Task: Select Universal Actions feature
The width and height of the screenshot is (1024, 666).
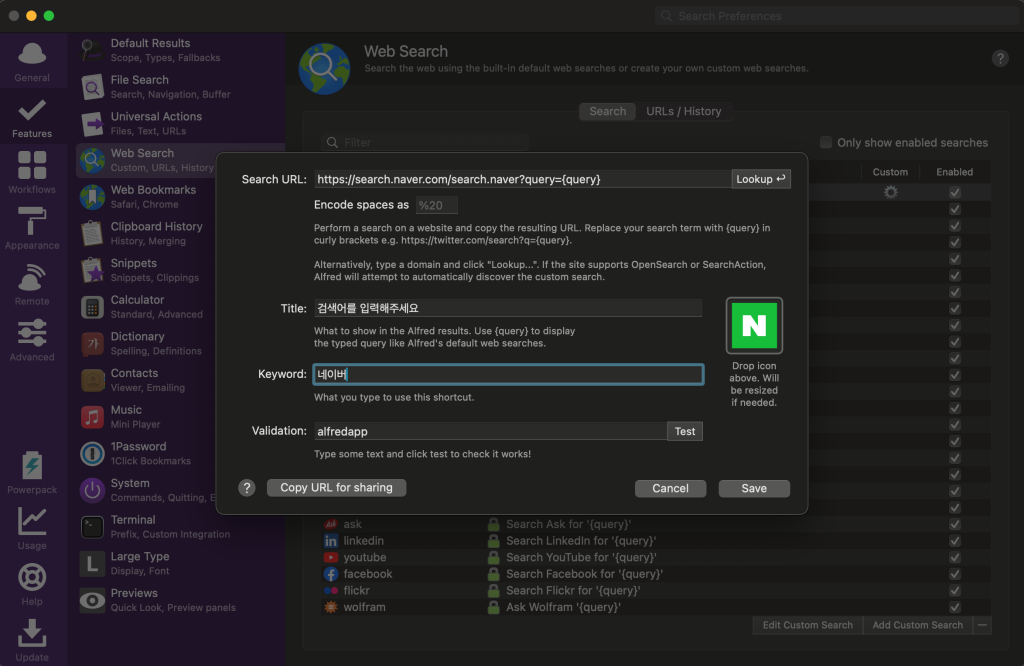Action: pyautogui.click(x=180, y=123)
